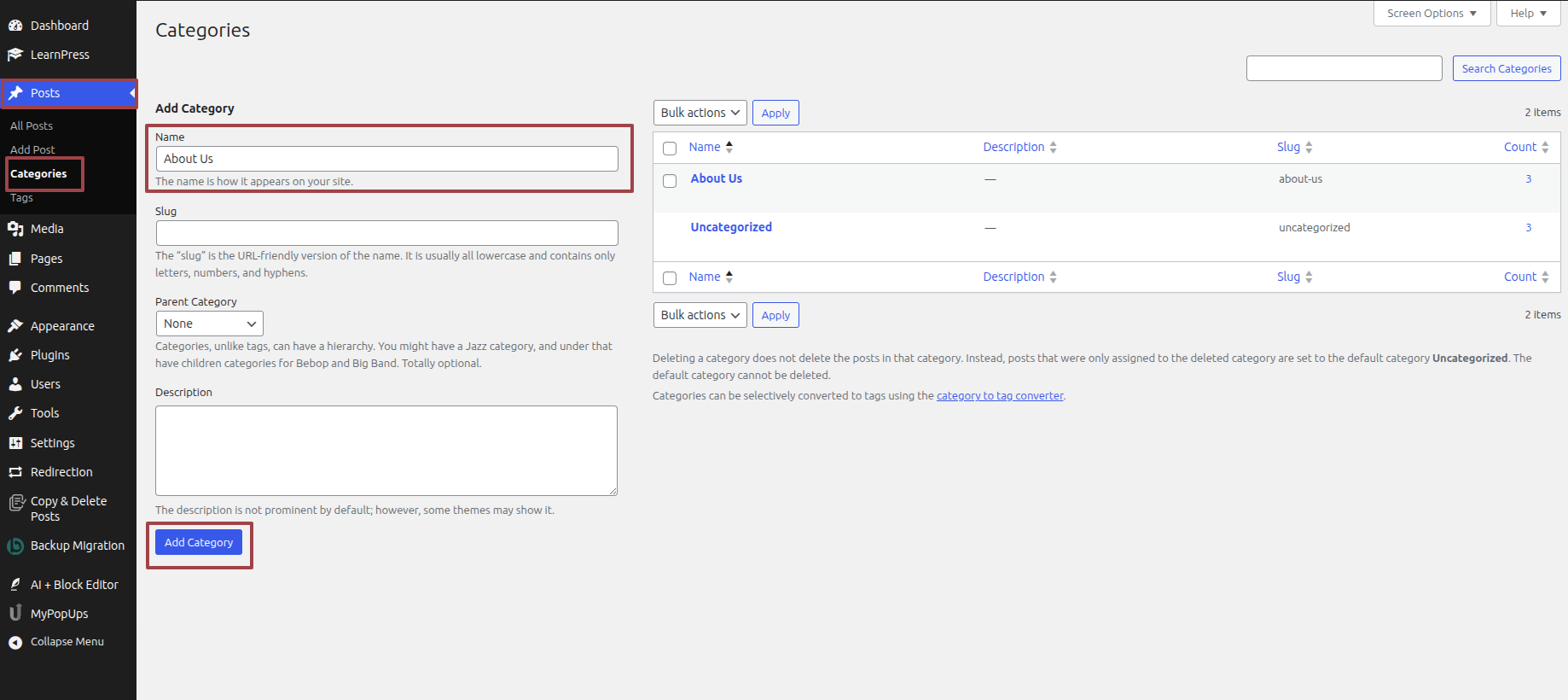
Task: Click the LearnPress graduation cap icon
Action: 15,55
